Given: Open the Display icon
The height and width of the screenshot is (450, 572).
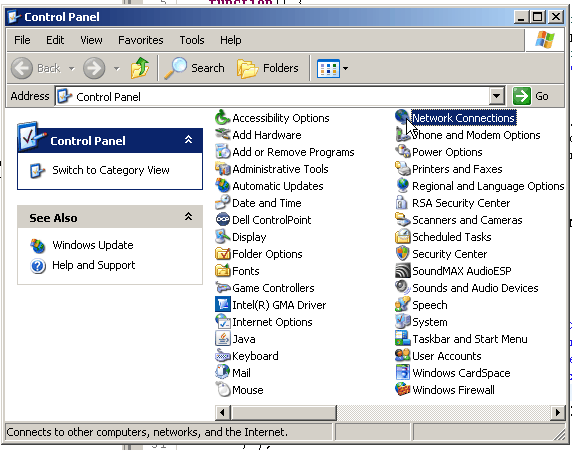Looking at the screenshot, I should 222,237.
